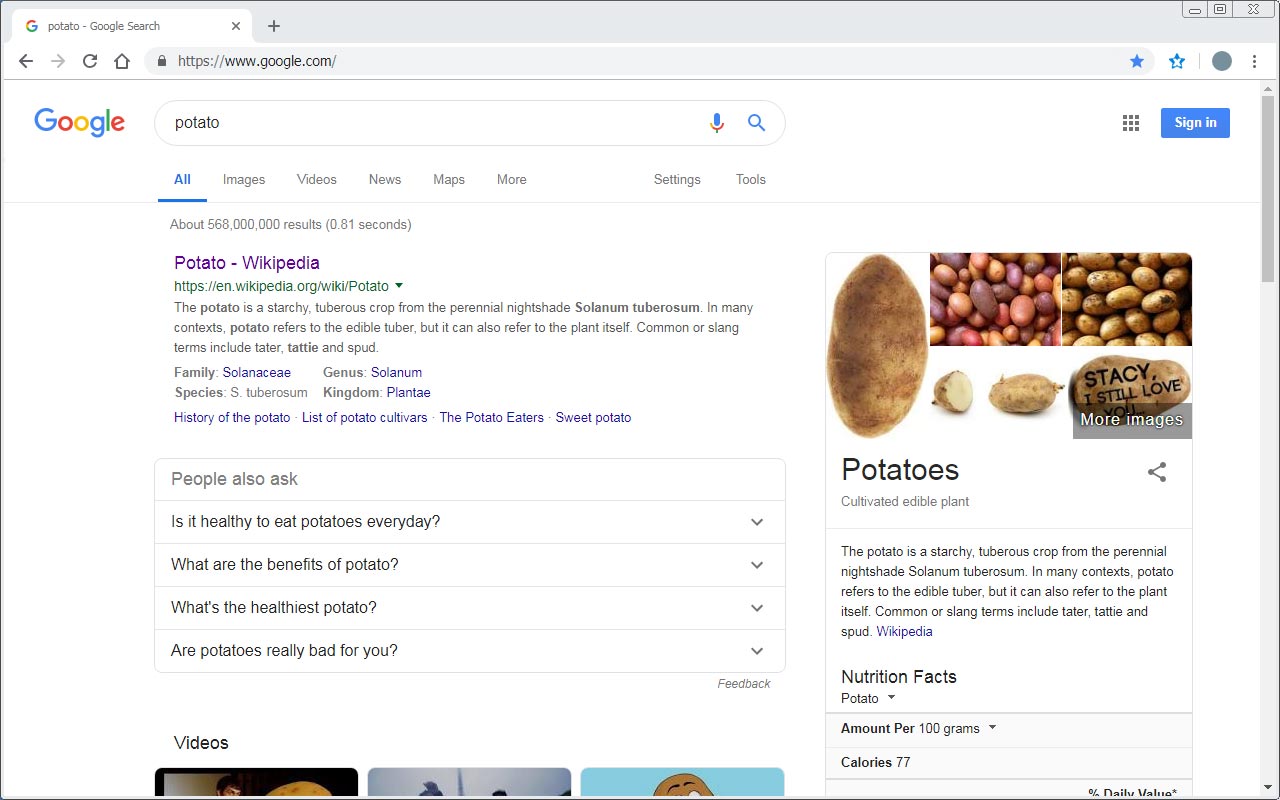Open the Google apps grid

point(1131,123)
